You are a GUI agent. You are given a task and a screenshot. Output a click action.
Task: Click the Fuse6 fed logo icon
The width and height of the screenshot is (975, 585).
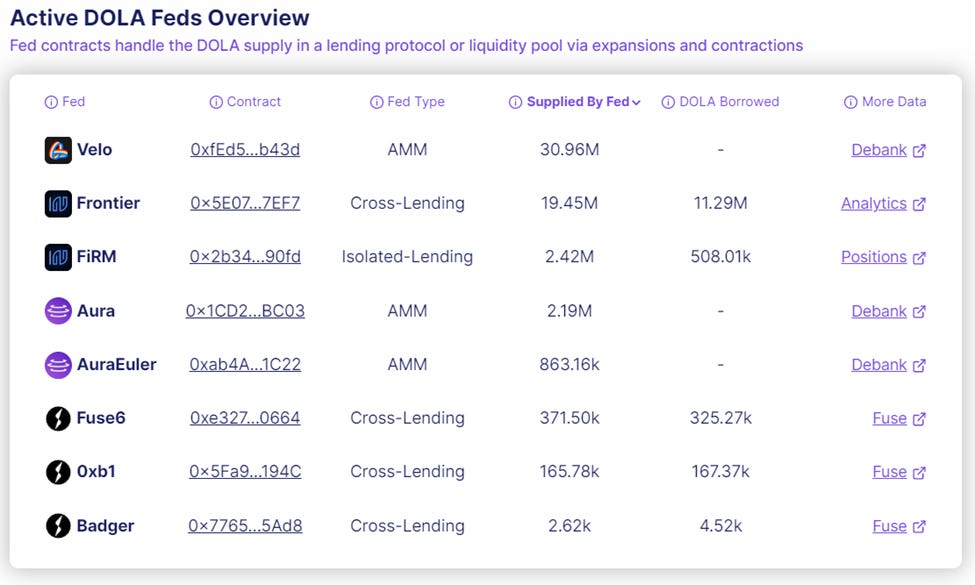click(58, 418)
